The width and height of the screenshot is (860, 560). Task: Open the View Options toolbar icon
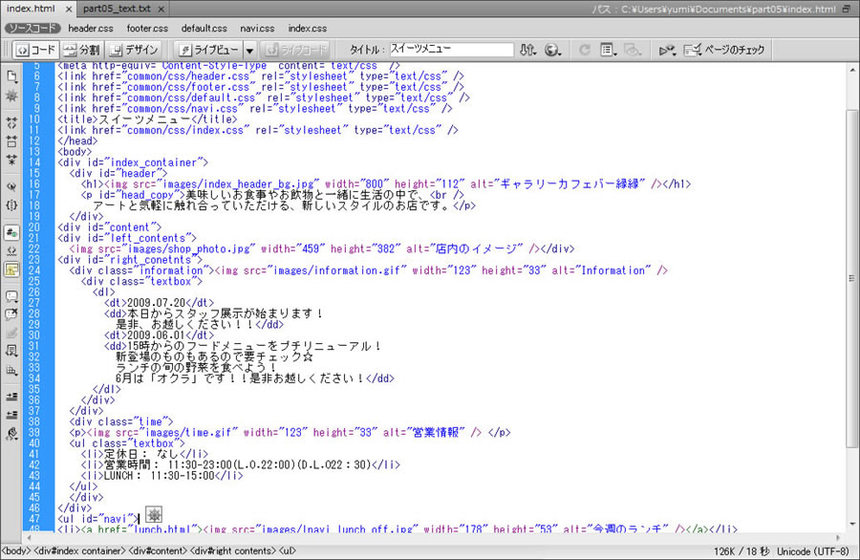pyautogui.click(x=608, y=49)
